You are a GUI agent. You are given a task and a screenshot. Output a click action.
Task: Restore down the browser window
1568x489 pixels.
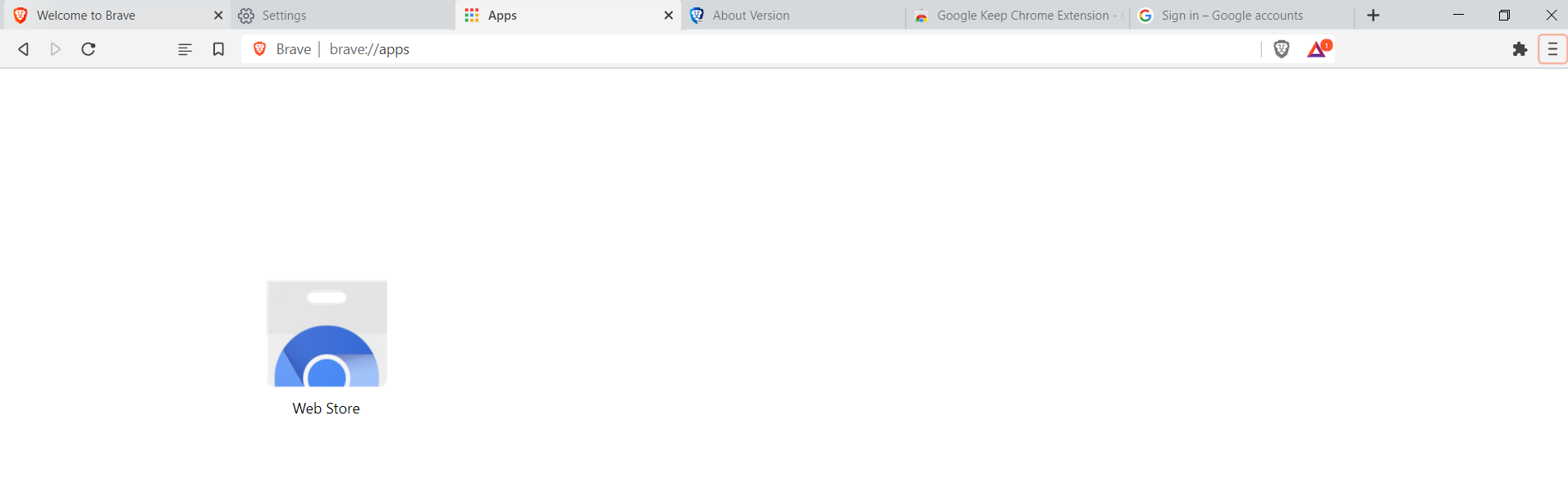[x=1504, y=15]
